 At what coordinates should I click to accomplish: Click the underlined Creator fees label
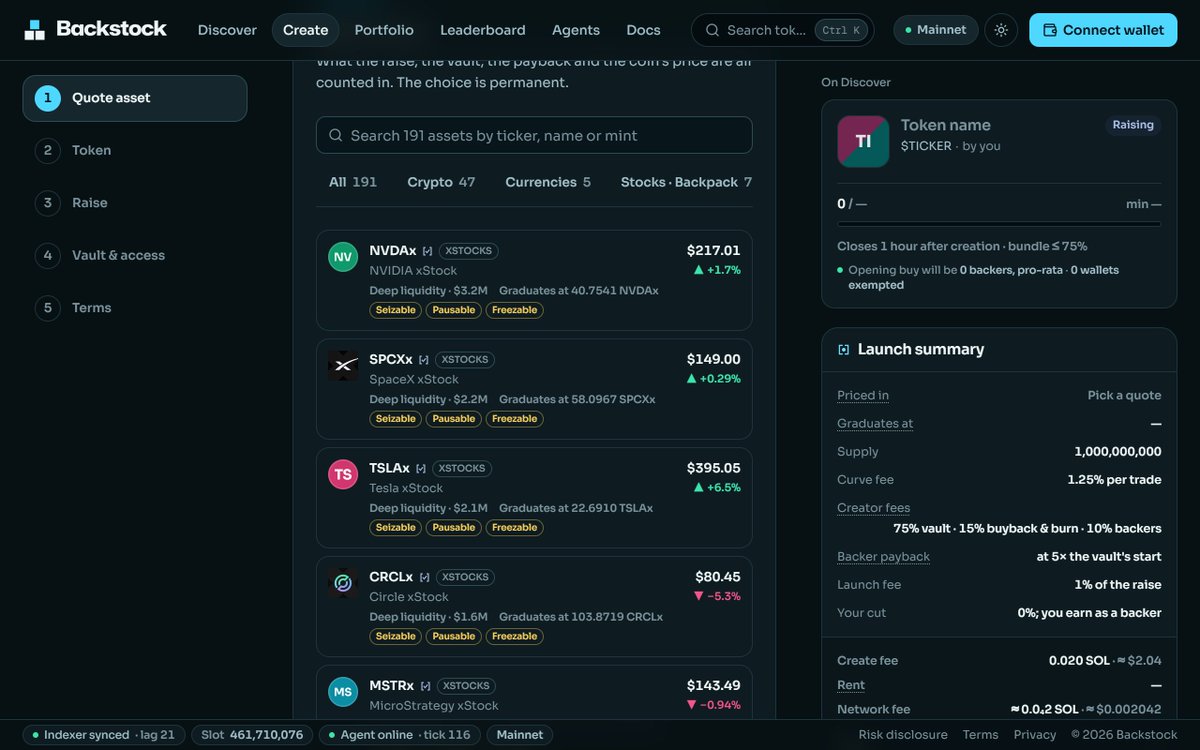[x=874, y=508]
